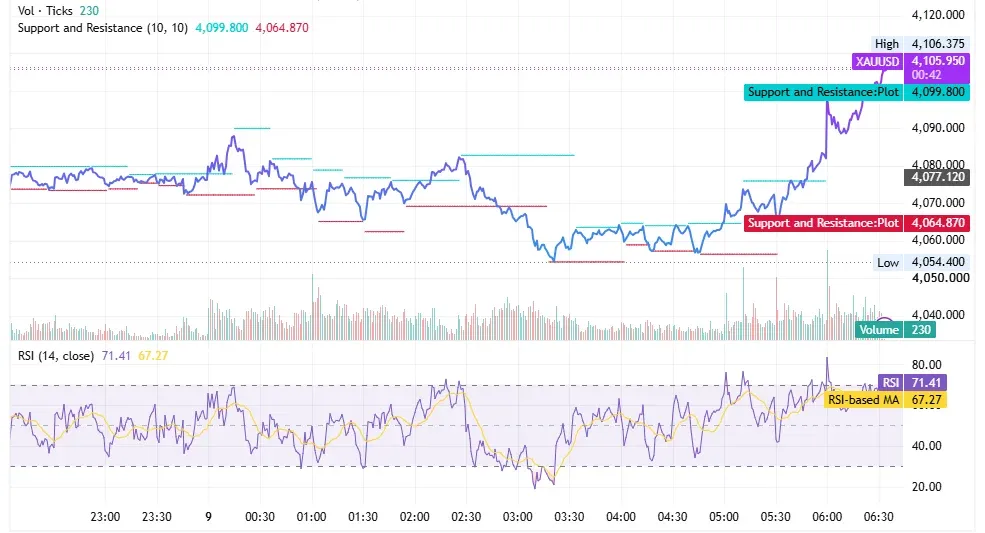Click the RSI (14, close) legend

point(56,356)
